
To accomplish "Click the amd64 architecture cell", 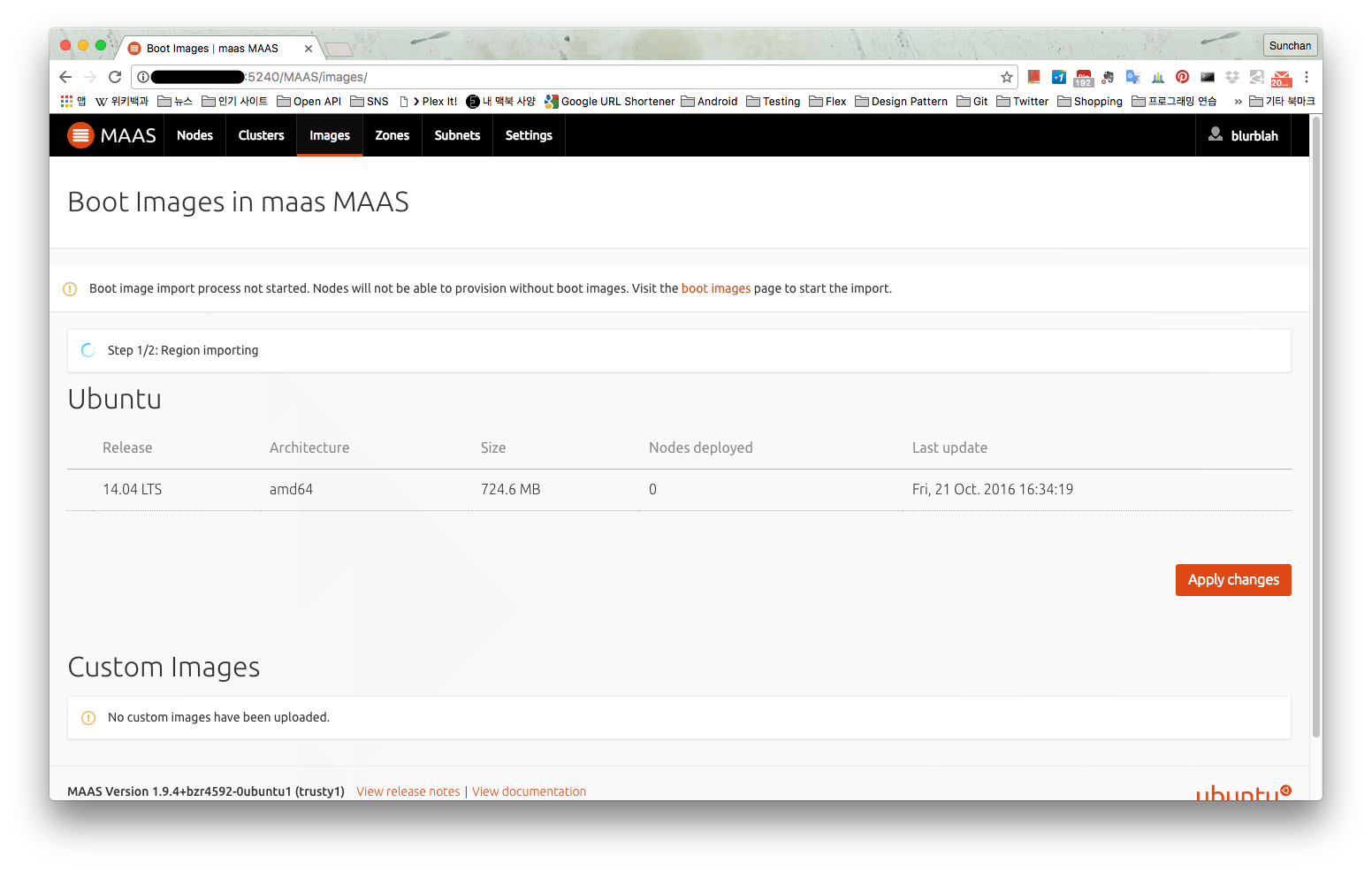I will (x=291, y=489).
